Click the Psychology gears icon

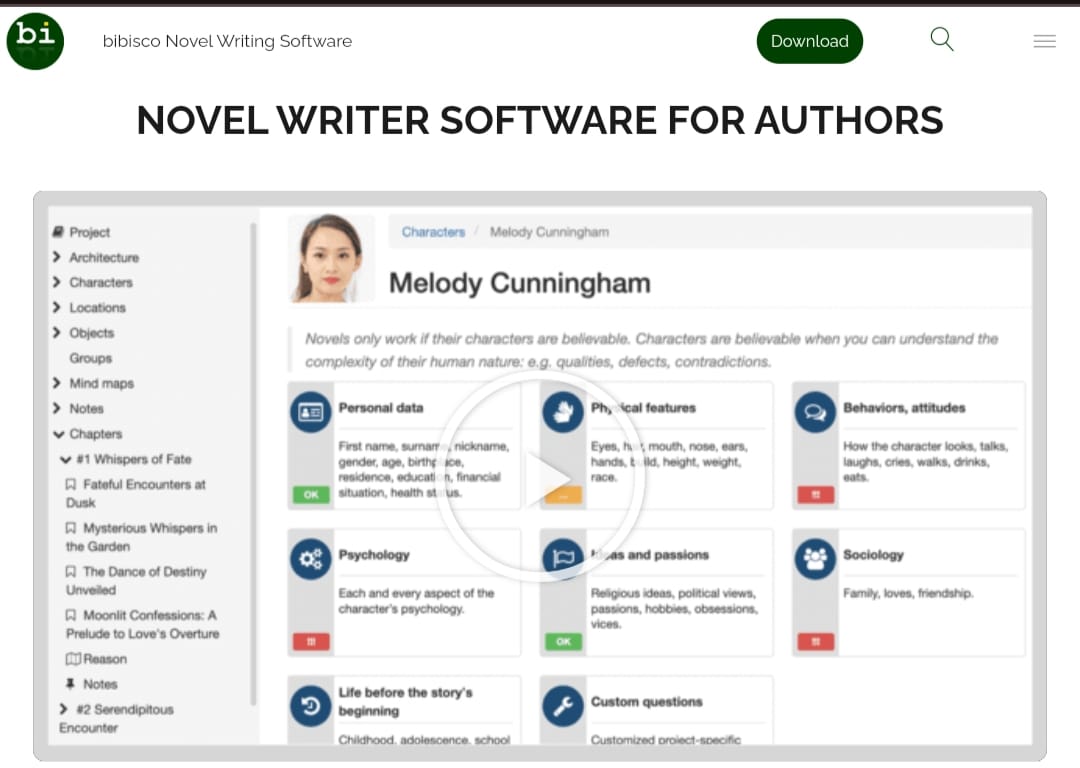click(311, 559)
